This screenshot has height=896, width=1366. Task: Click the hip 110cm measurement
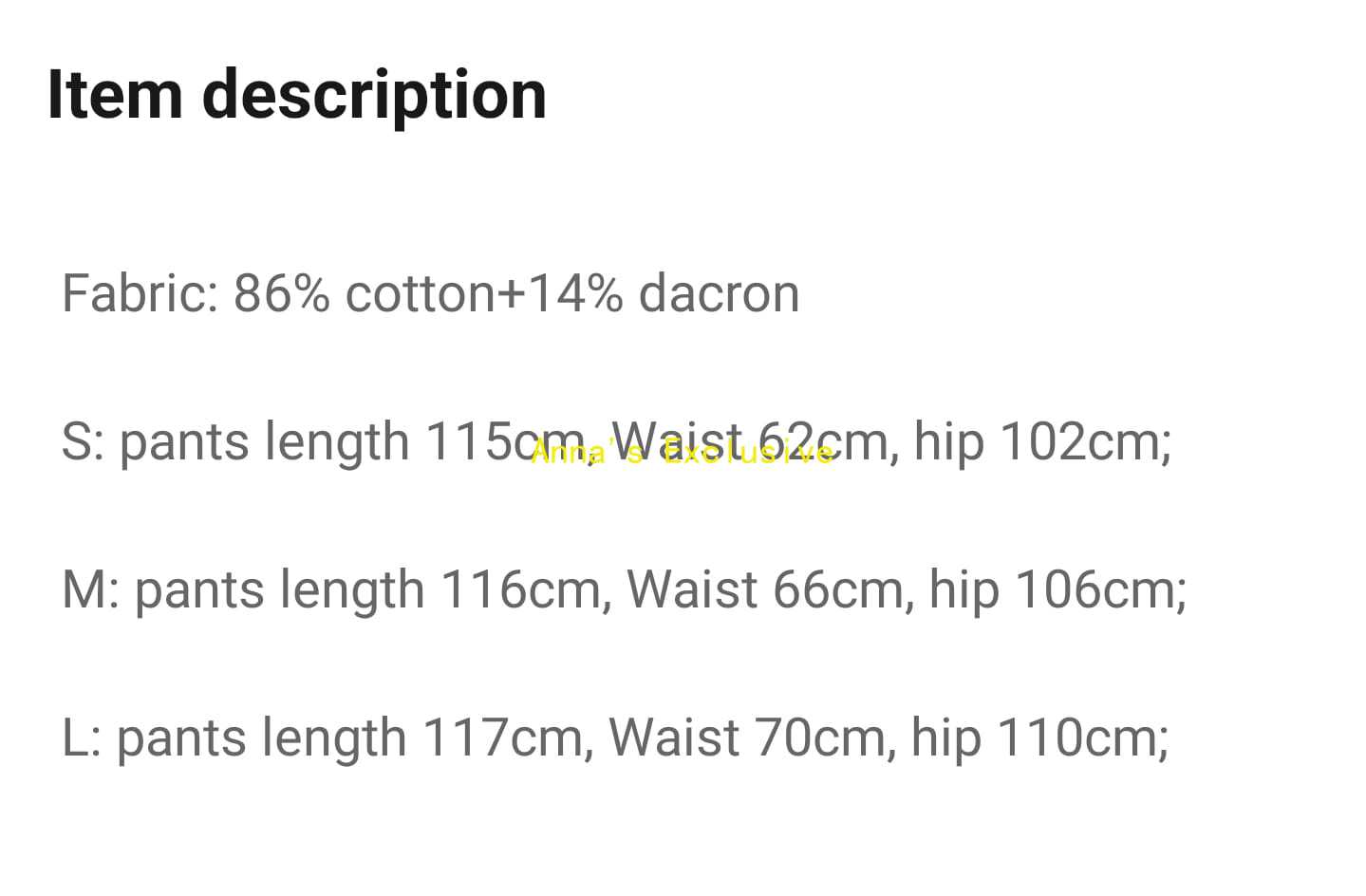pyautogui.click(x=1039, y=737)
